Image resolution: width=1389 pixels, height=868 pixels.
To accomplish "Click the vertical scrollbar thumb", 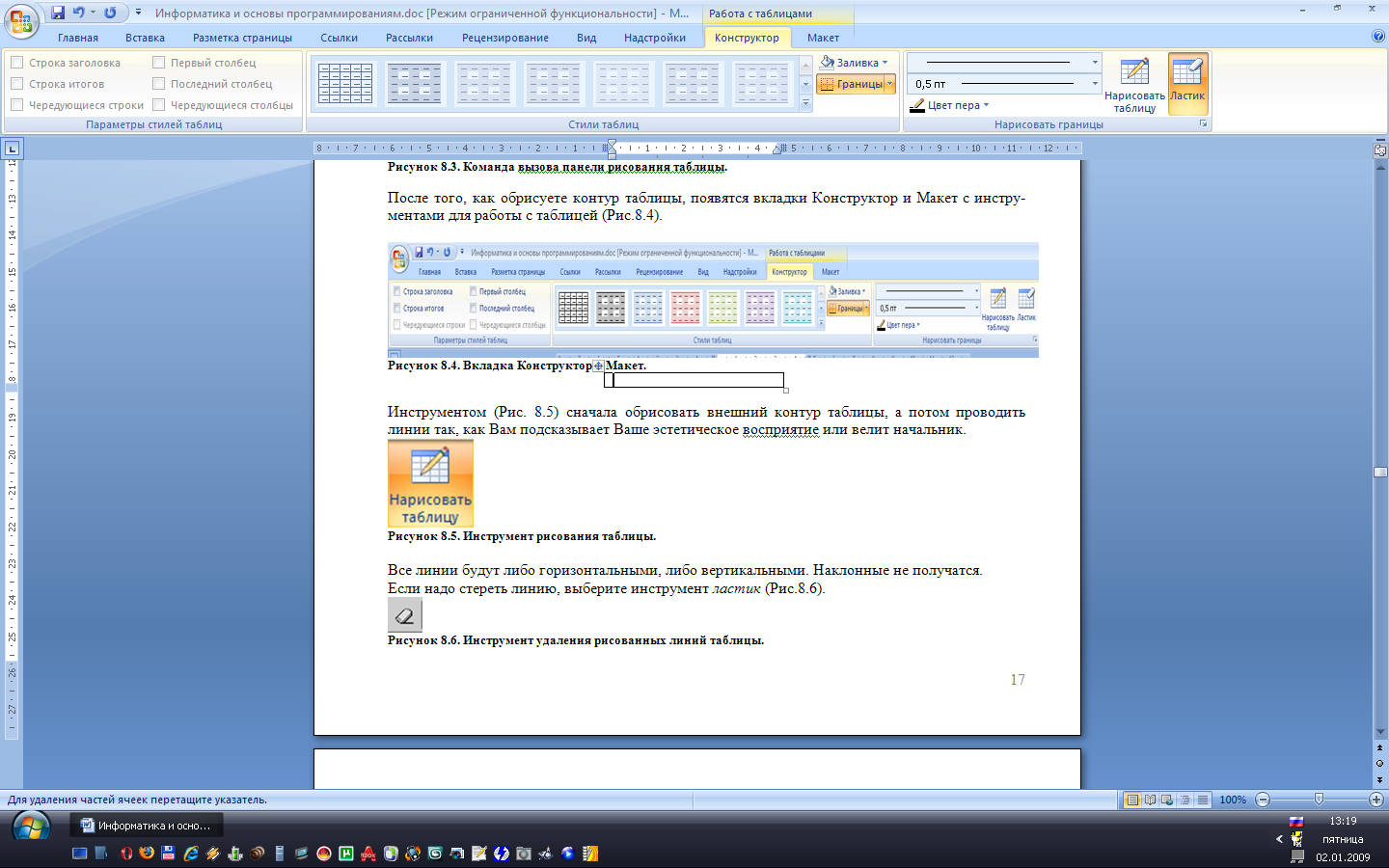I will tap(1380, 473).
